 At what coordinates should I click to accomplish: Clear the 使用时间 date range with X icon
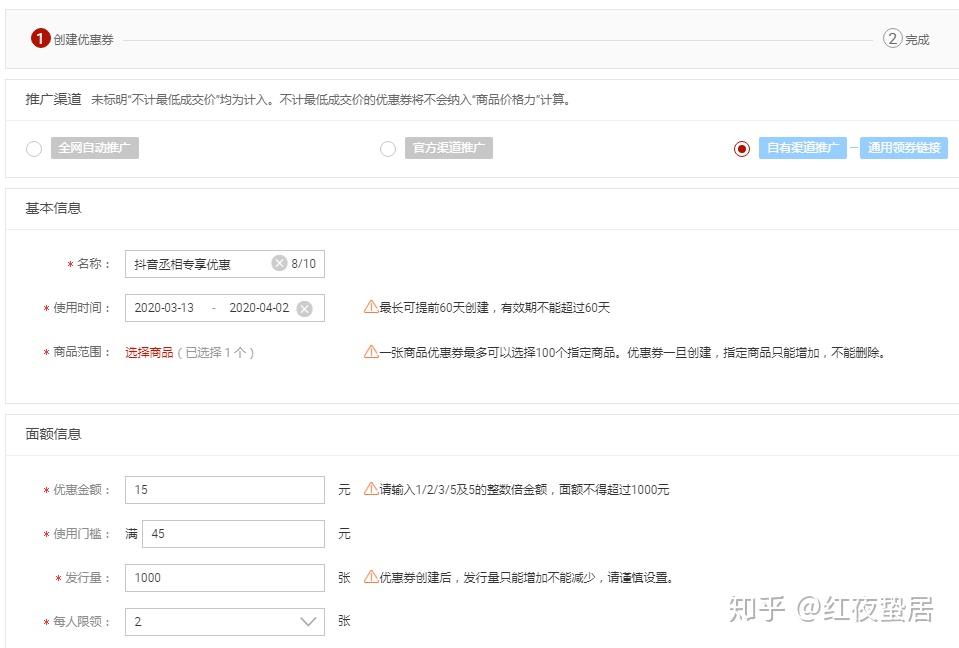[x=304, y=309]
